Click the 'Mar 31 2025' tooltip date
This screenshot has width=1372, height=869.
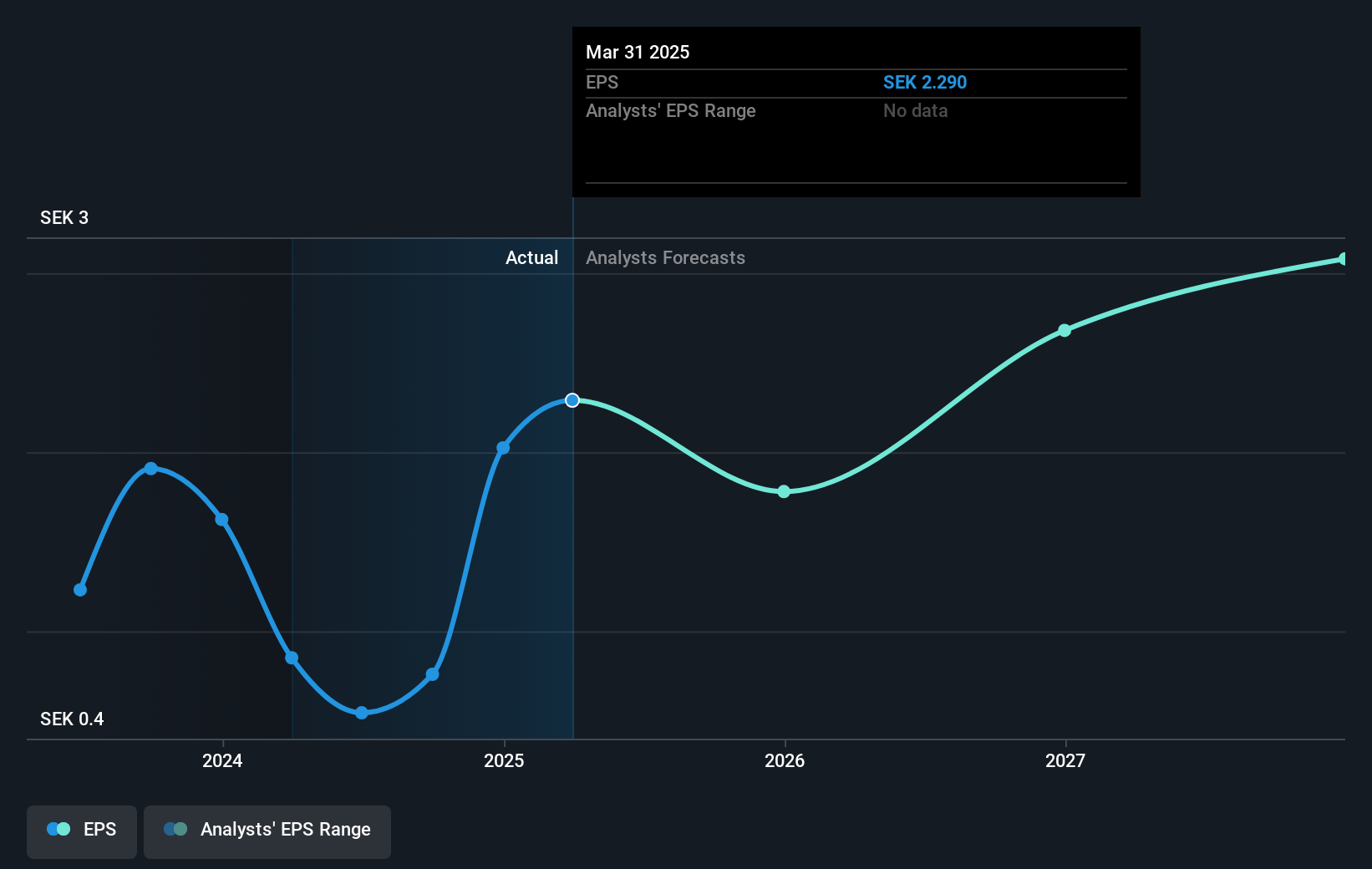pos(638,53)
